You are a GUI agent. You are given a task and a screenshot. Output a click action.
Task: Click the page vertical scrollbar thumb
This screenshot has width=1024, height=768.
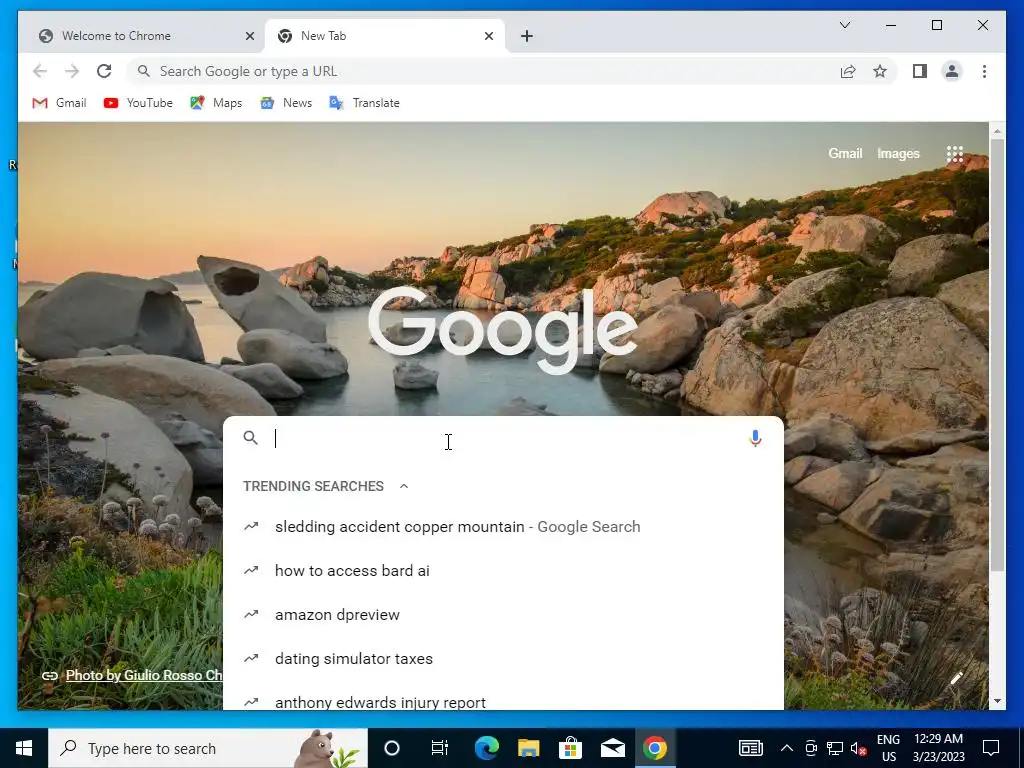click(x=997, y=356)
